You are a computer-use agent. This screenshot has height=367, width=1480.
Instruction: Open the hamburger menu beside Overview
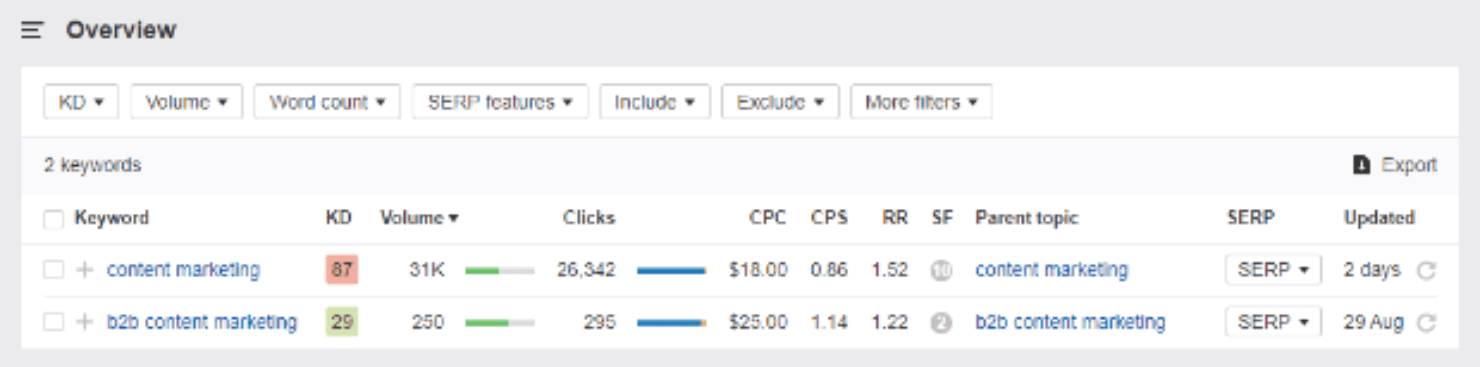tap(32, 31)
